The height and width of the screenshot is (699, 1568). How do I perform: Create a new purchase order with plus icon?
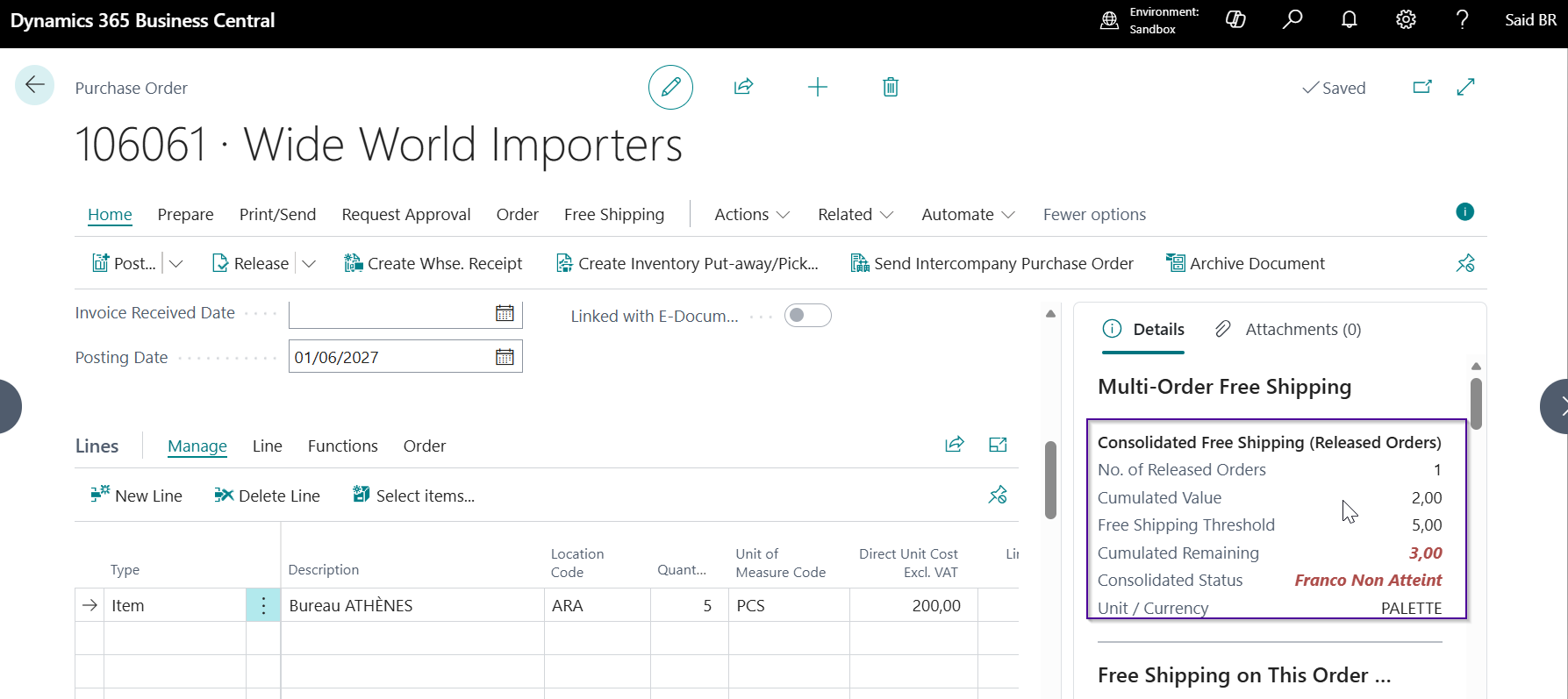click(x=817, y=87)
